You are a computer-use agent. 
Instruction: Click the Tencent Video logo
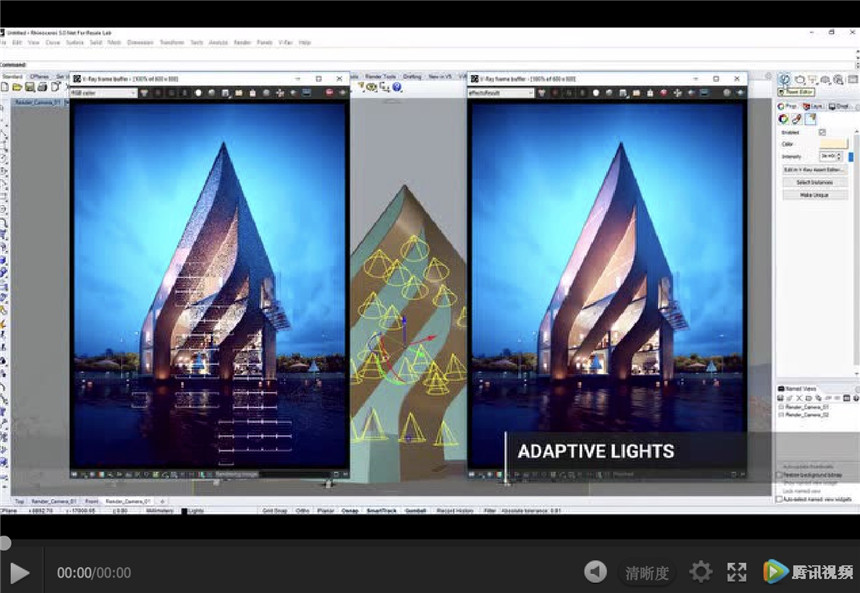(x=806, y=572)
